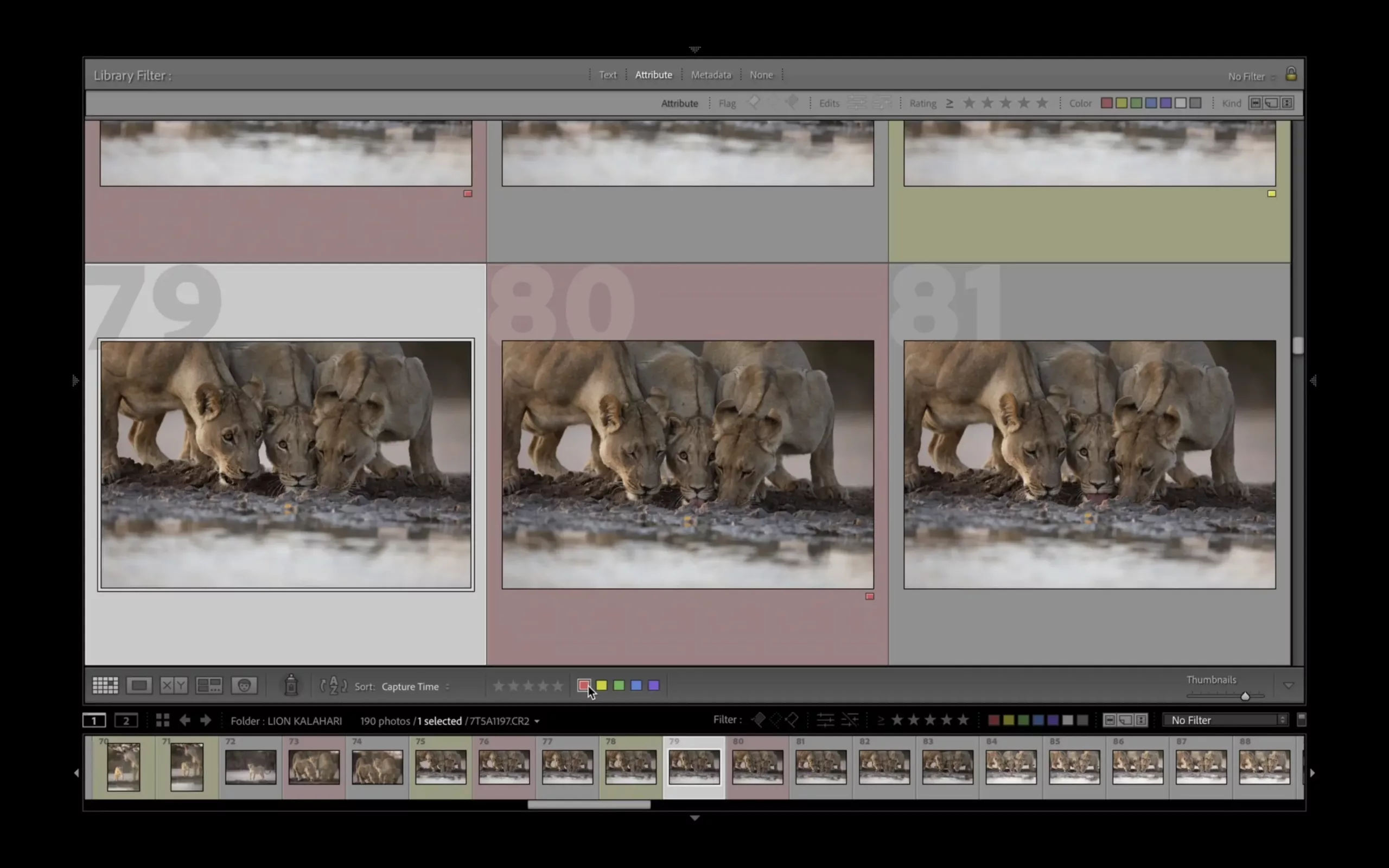1389x868 pixels.
Task: Adjust Thumbnails size slider
Action: 1244,696
